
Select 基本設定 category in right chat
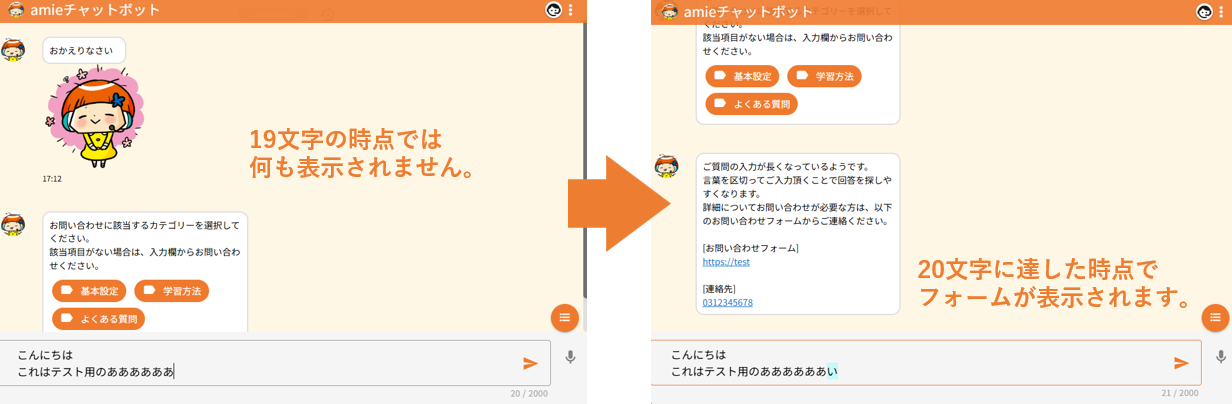742,76
